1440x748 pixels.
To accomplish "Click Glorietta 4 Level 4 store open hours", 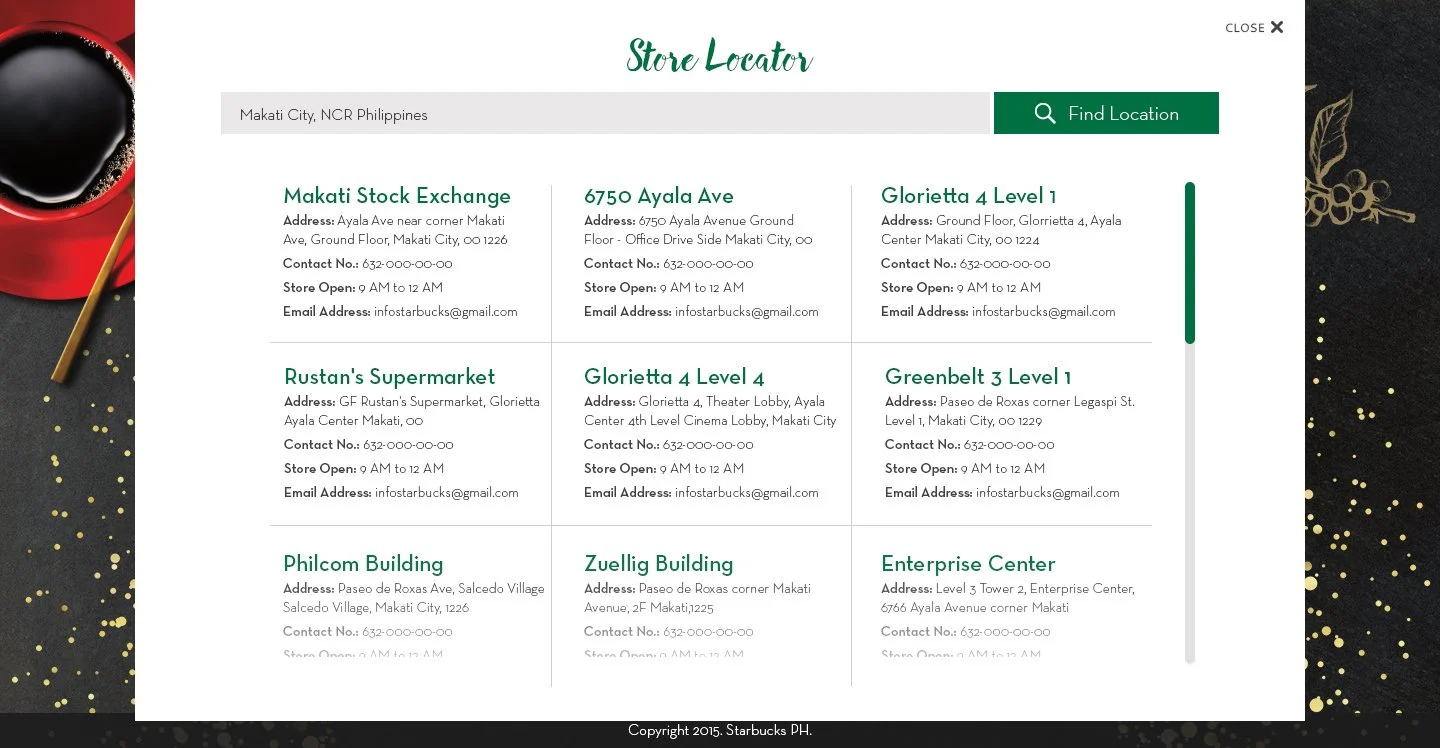I will (x=664, y=469).
